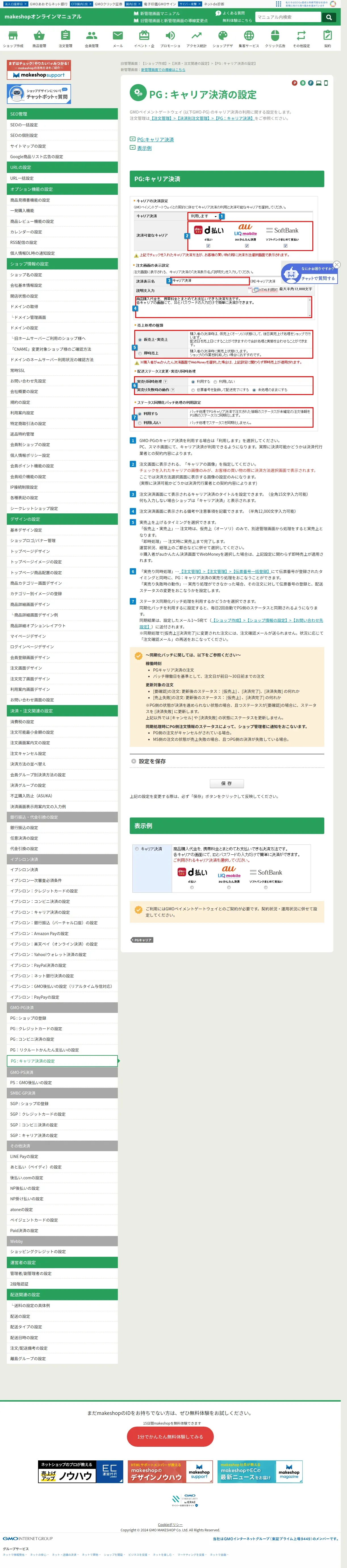Viewport: 347px width, 1568px height.
Task: Open the 利用します carrier dropdown
Action: point(203,216)
